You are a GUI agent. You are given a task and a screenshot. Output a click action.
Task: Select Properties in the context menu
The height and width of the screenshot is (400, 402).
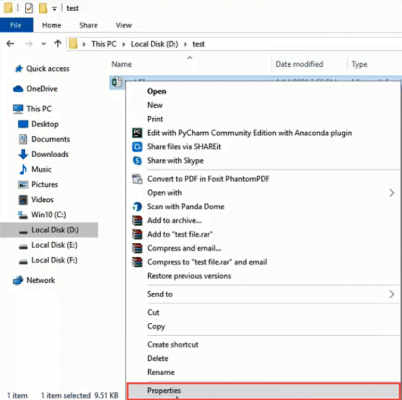pos(263,391)
